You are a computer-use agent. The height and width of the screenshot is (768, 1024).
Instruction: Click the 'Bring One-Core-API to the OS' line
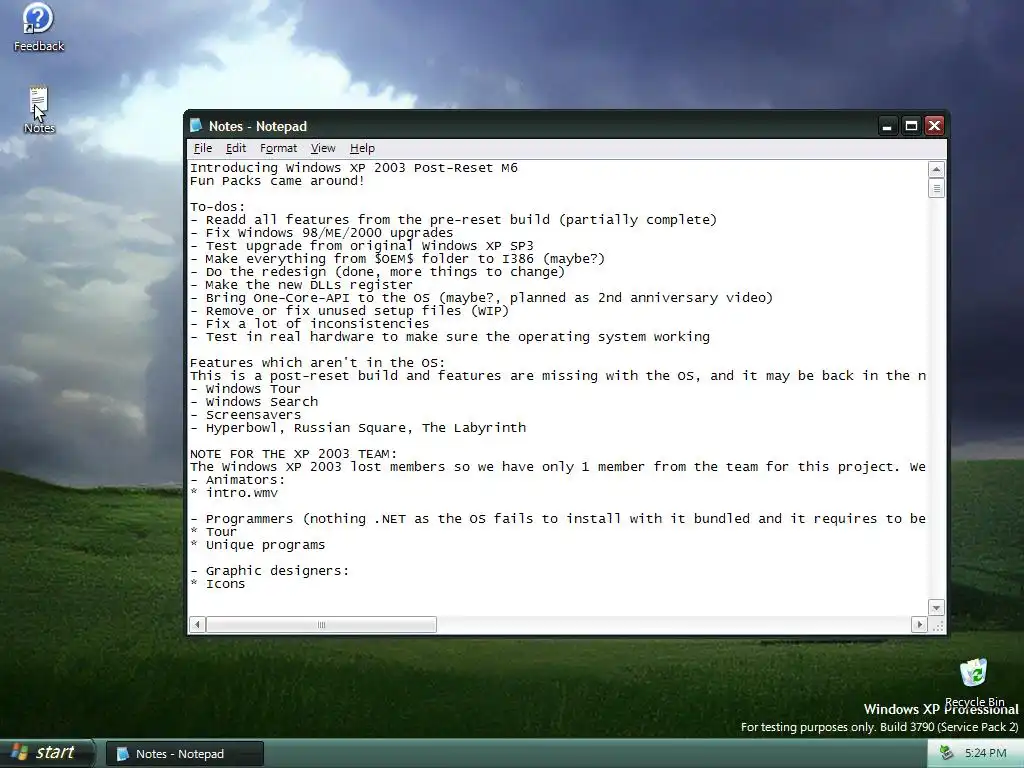pyautogui.click(x=481, y=298)
